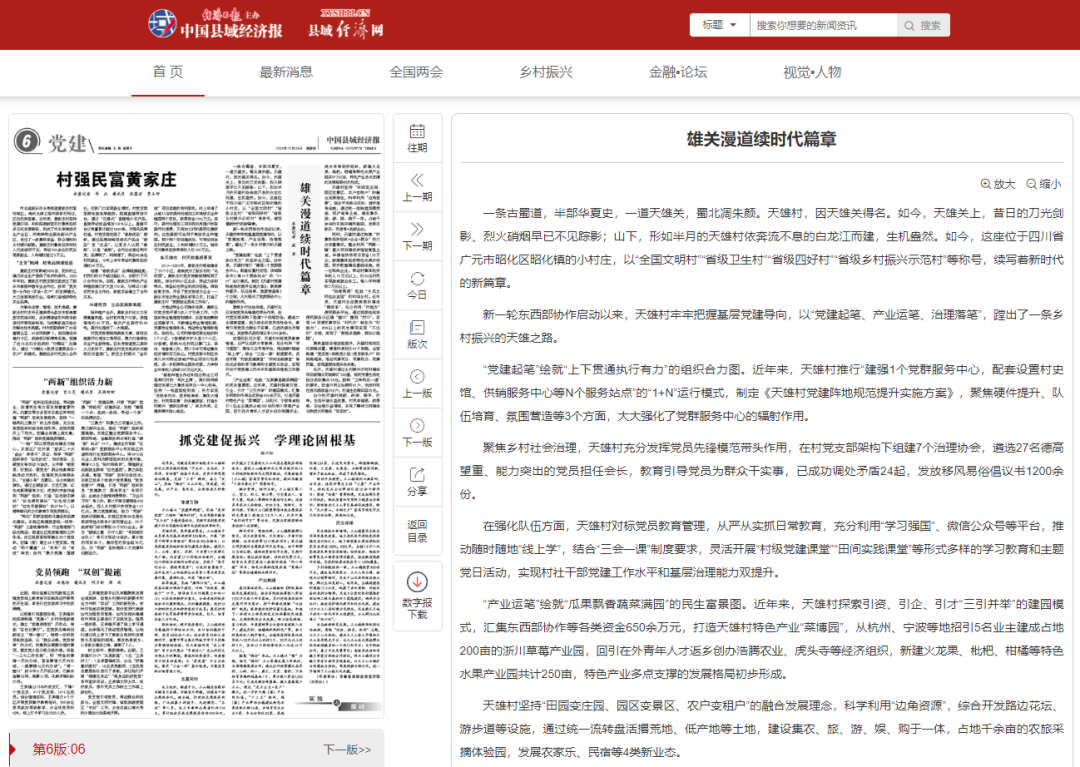The width and height of the screenshot is (1080, 767).
Task: Click the 中国县域经济报 logo
Action: coord(215,24)
